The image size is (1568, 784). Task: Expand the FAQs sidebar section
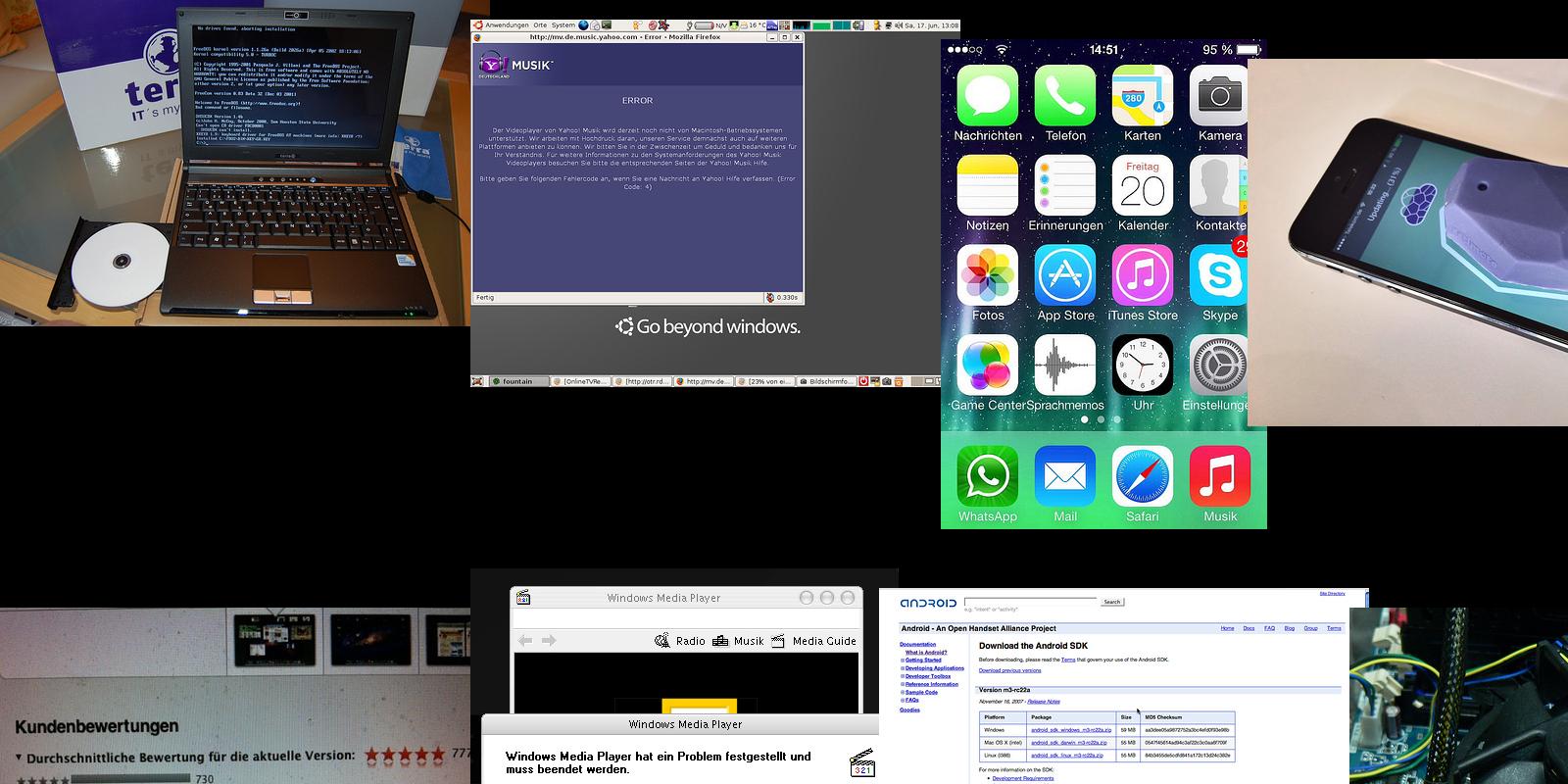click(903, 700)
